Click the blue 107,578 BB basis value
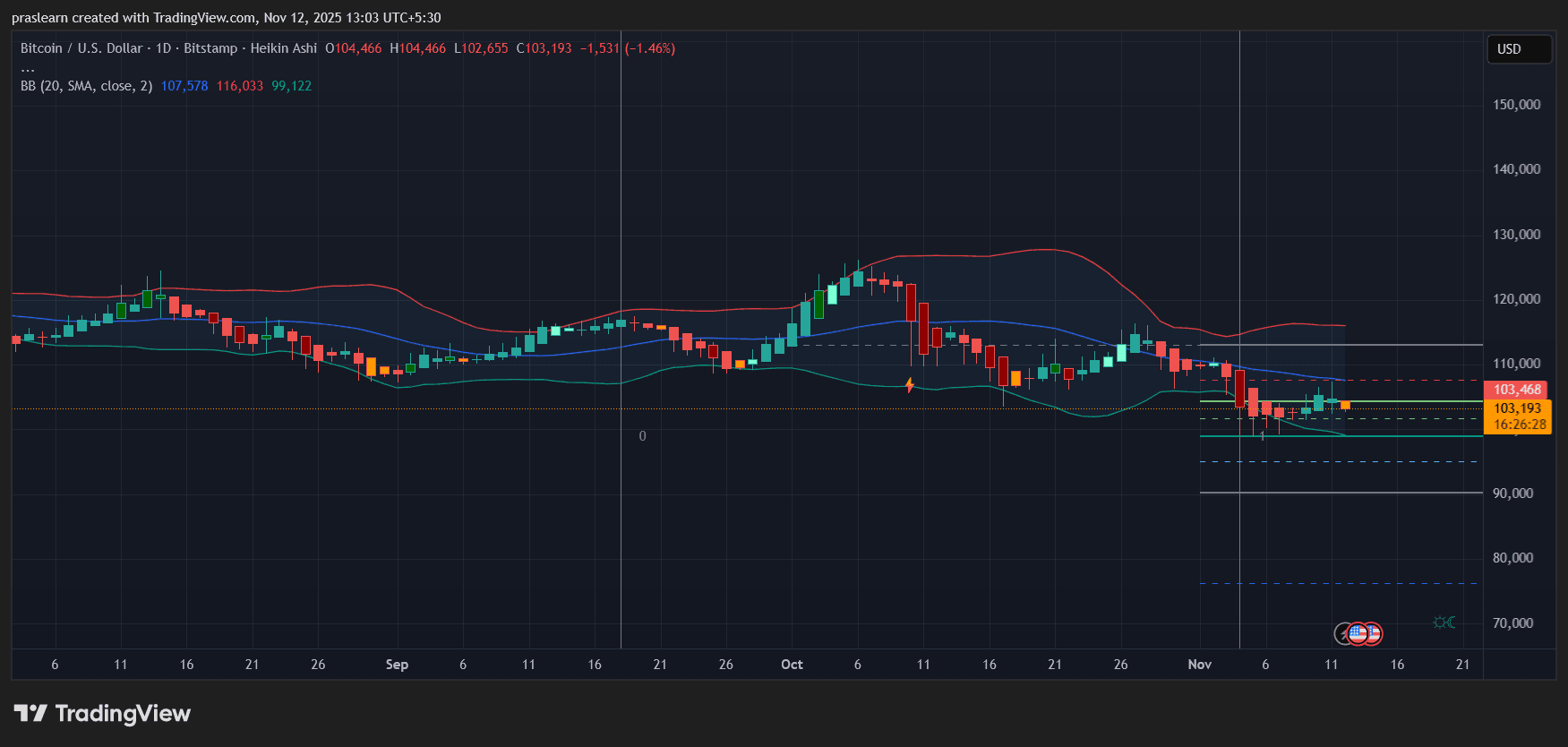1568x747 pixels. click(x=184, y=86)
